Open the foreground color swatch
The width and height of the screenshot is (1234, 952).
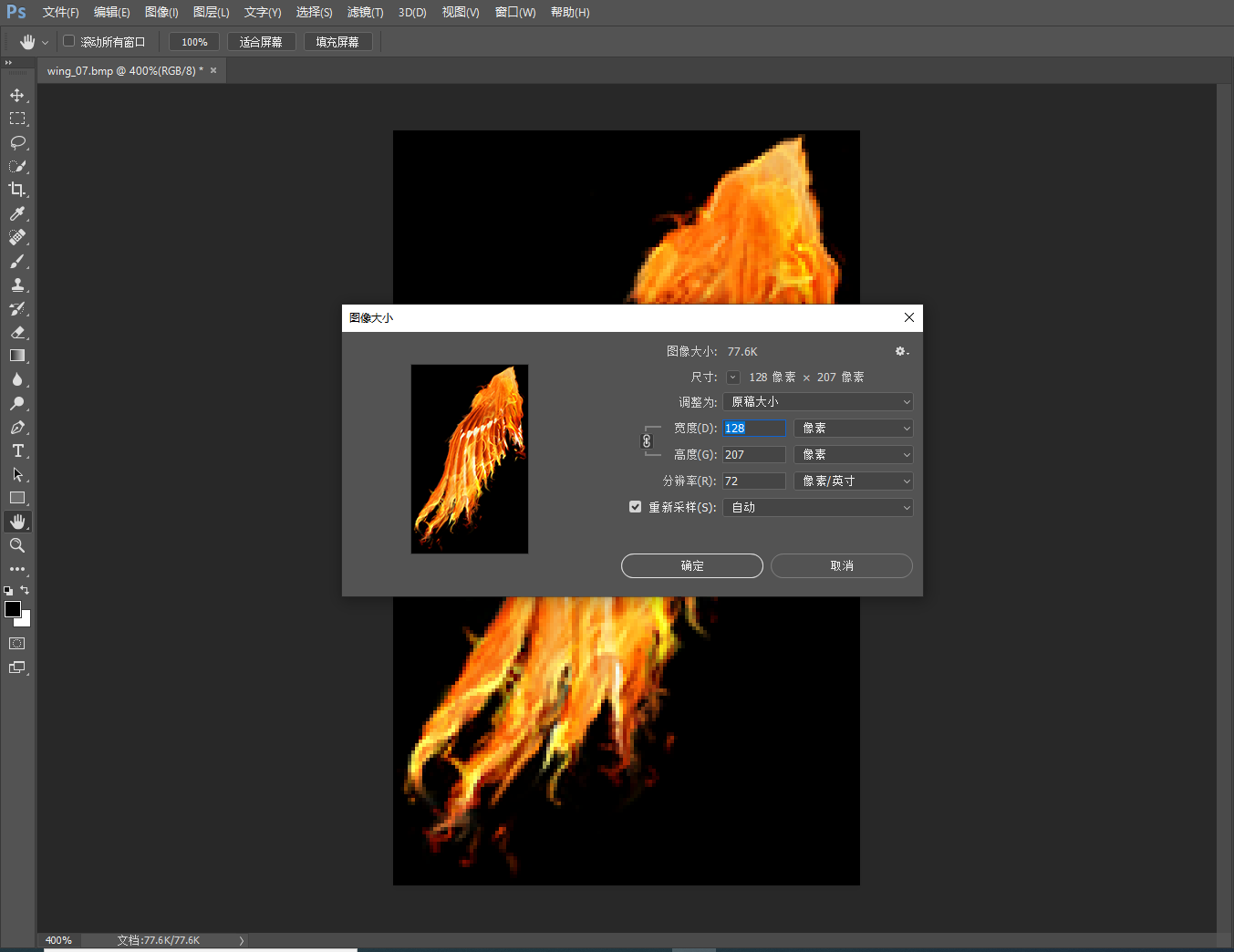coord(13,609)
